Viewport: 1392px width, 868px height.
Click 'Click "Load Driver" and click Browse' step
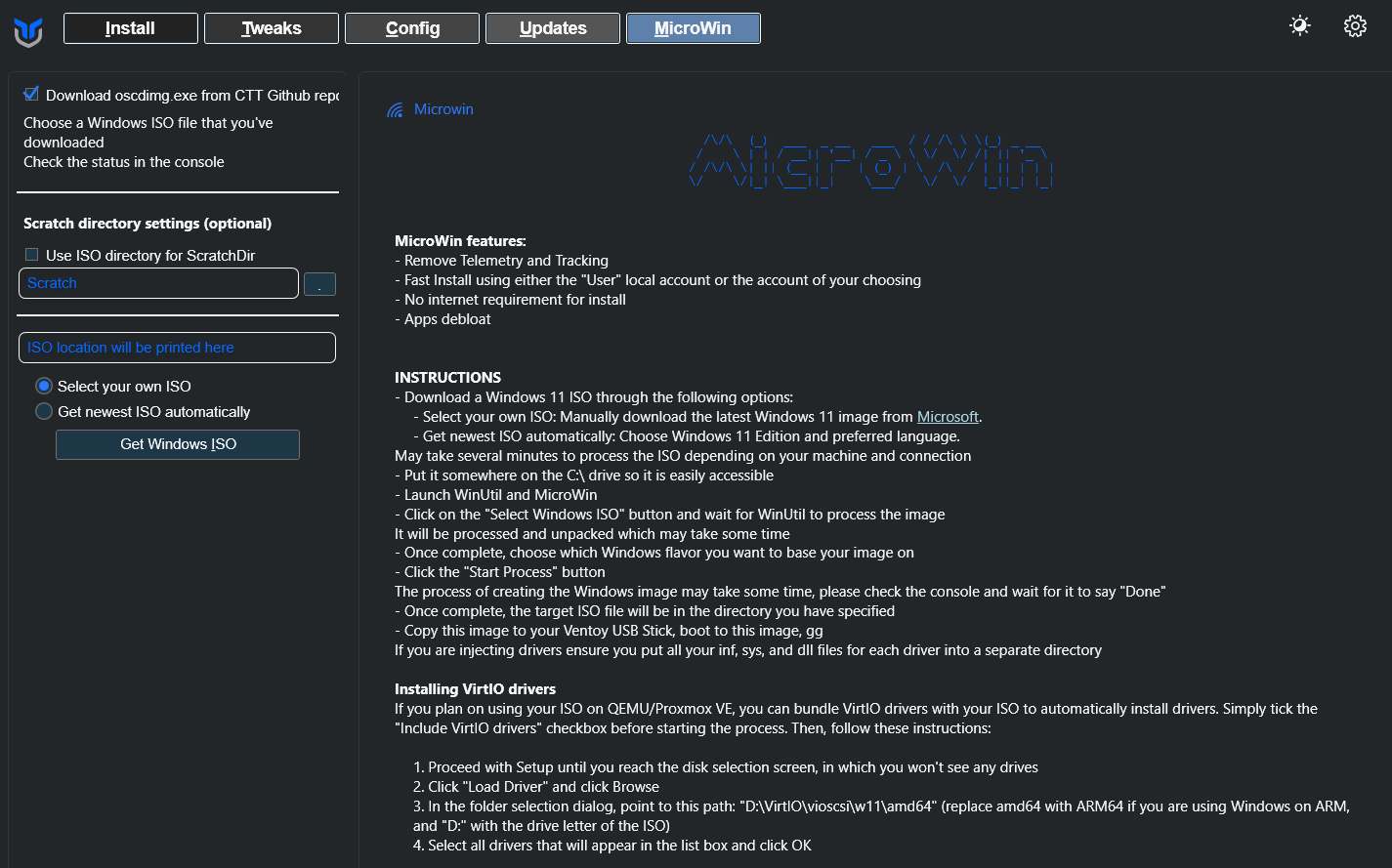(535, 787)
